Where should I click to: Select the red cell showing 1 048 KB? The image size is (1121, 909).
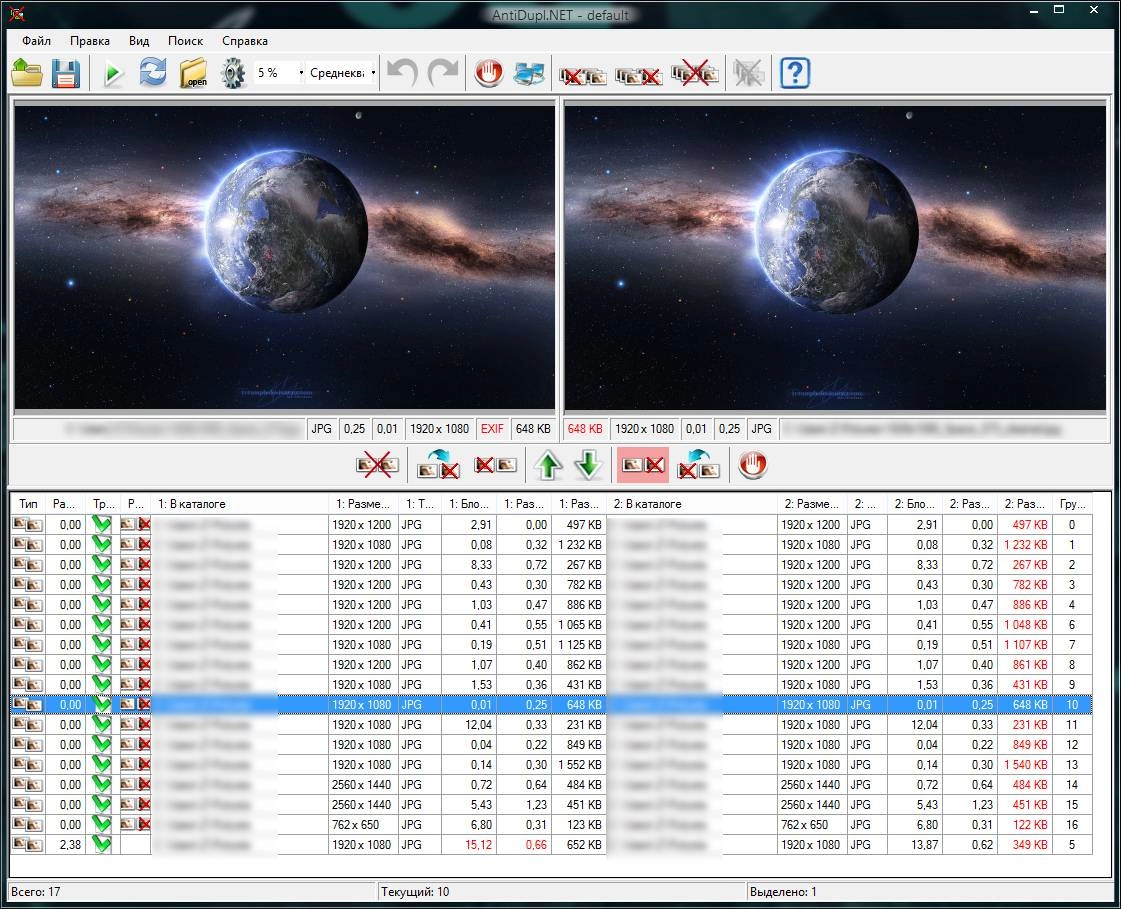pyautogui.click(x=1024, y=624)
